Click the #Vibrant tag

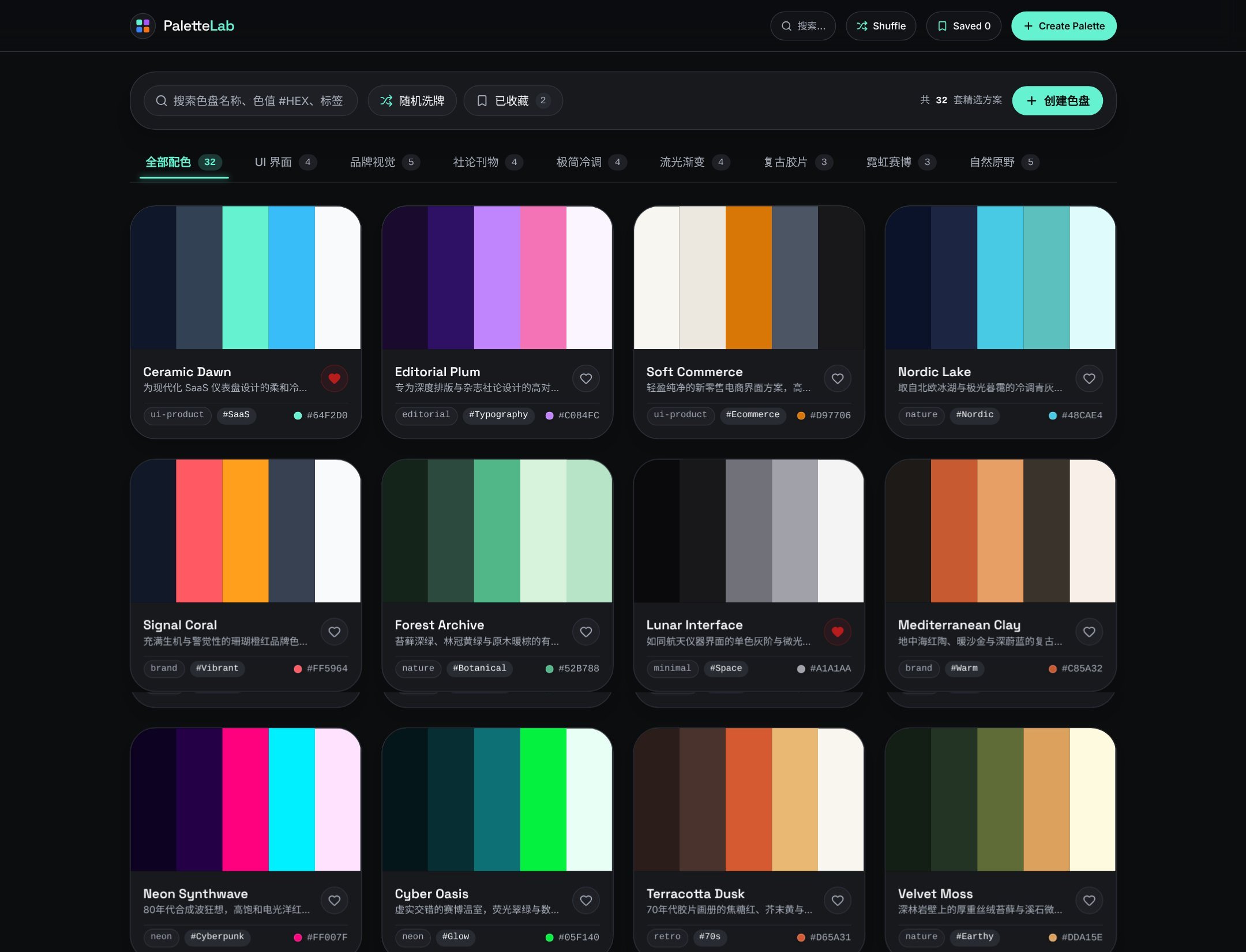point(217,668)
